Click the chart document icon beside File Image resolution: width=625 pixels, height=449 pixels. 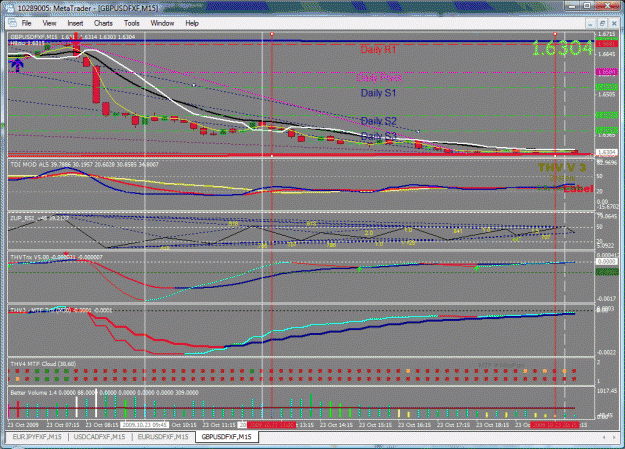pyautogui.click(x=12, y=23)
